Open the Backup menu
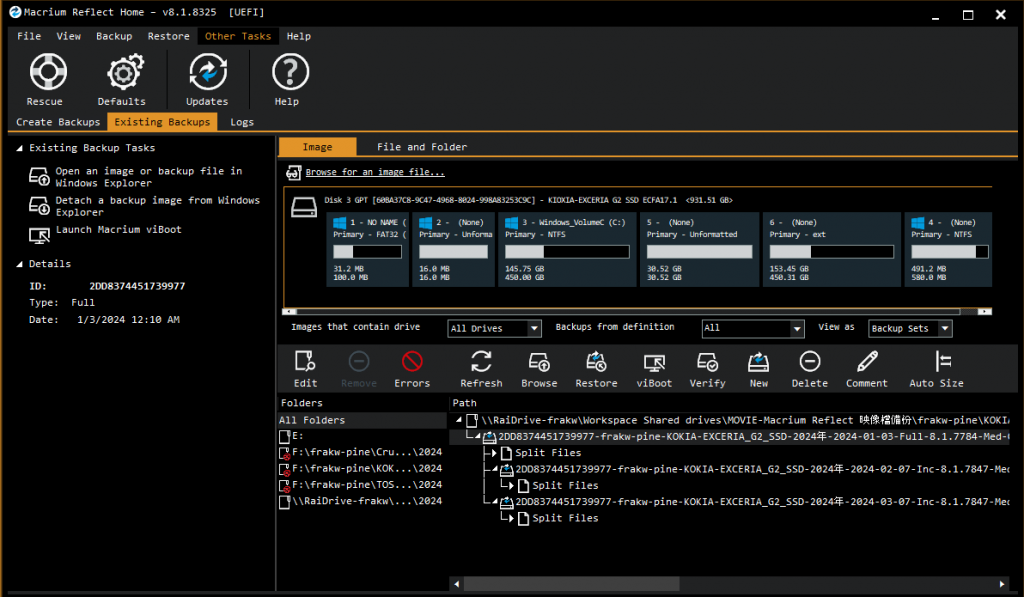Viewport: 1024px width, 597px height. 114,36
